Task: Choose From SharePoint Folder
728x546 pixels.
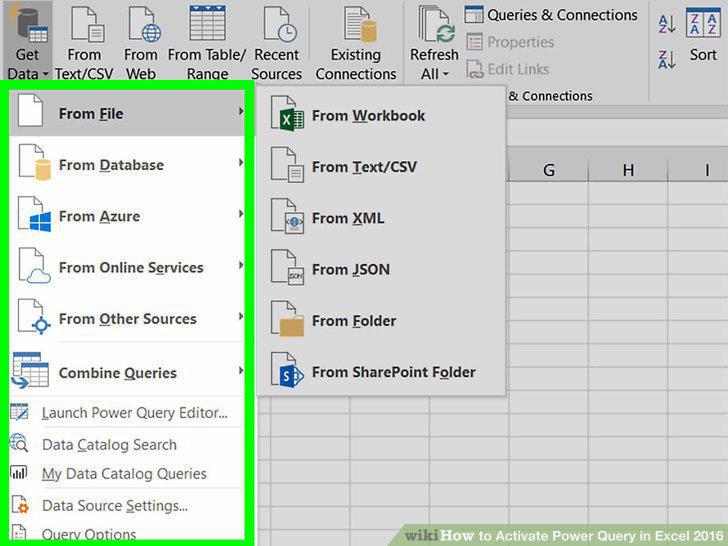Action: [381, 372]
